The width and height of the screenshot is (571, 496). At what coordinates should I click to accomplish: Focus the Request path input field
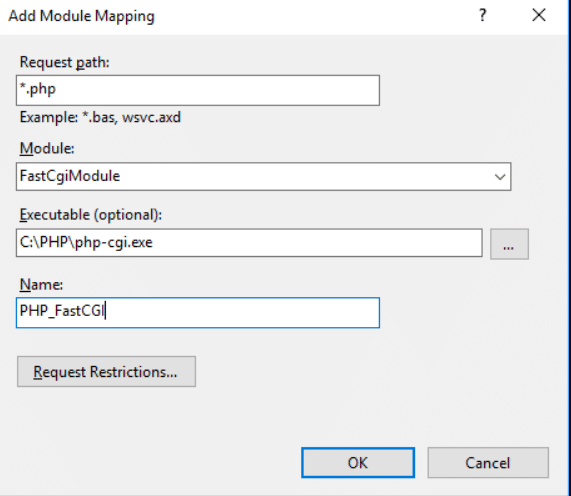point(198,90)
